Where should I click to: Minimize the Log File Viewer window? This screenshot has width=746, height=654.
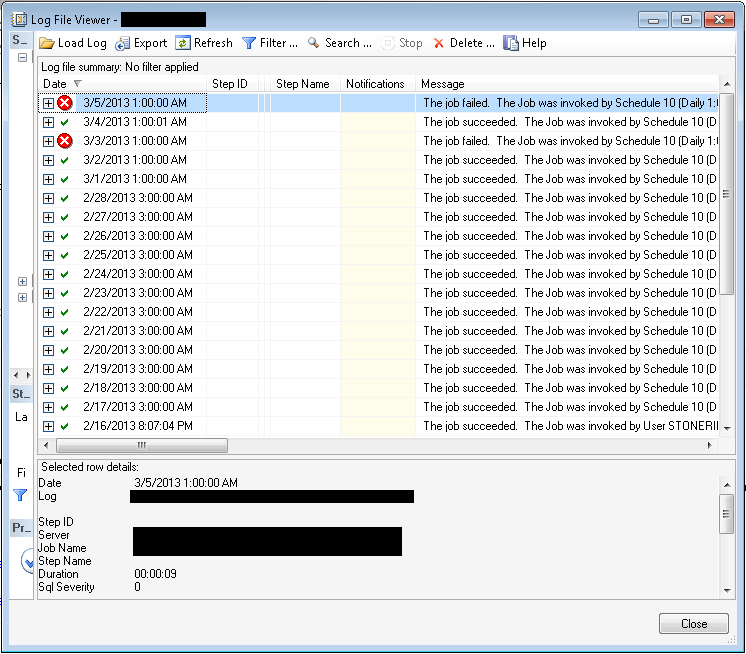point(653,20)
